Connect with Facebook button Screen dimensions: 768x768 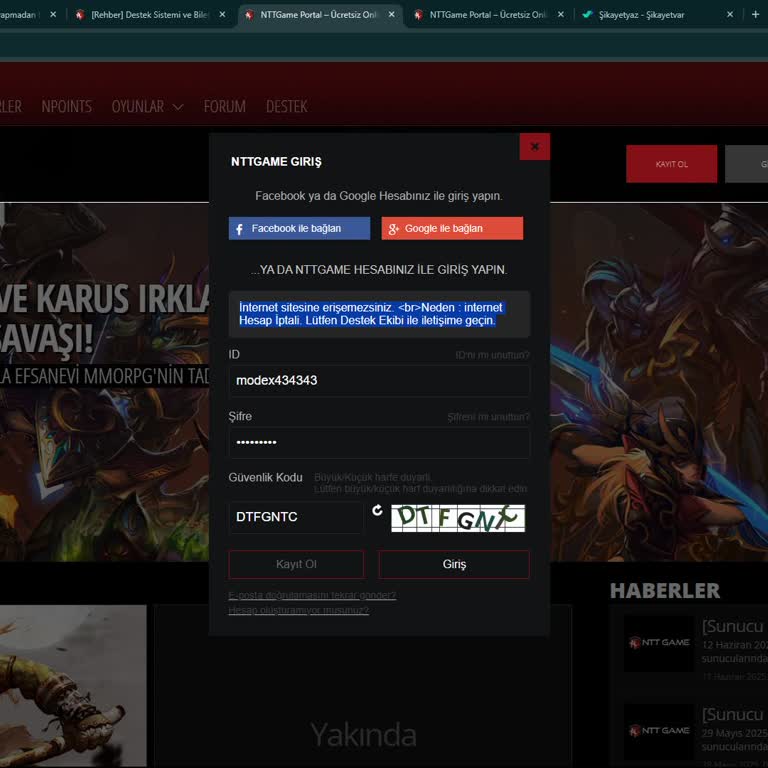[x=299, y=228]
